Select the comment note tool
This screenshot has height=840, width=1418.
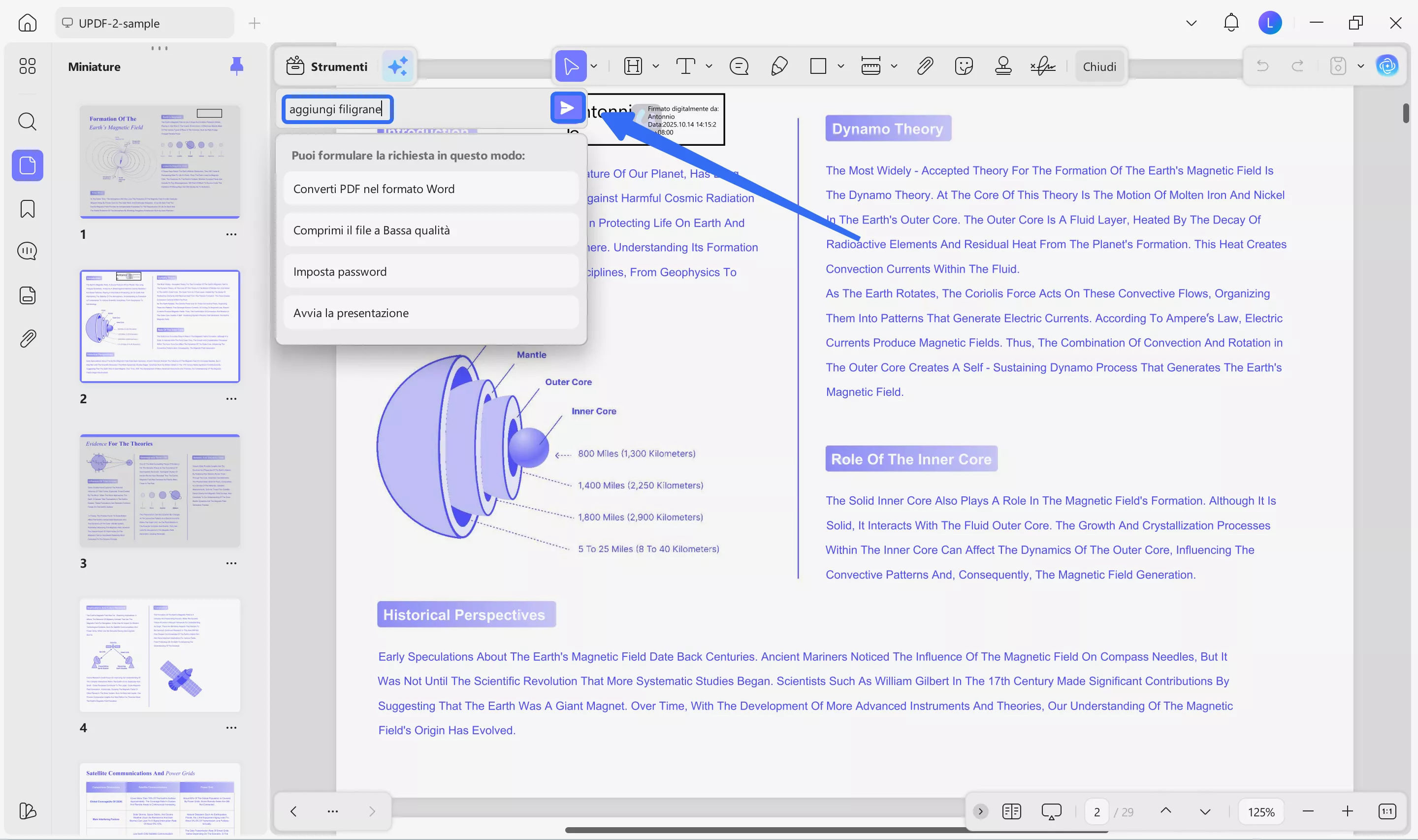pyautogui.click(x=739, y=66)
